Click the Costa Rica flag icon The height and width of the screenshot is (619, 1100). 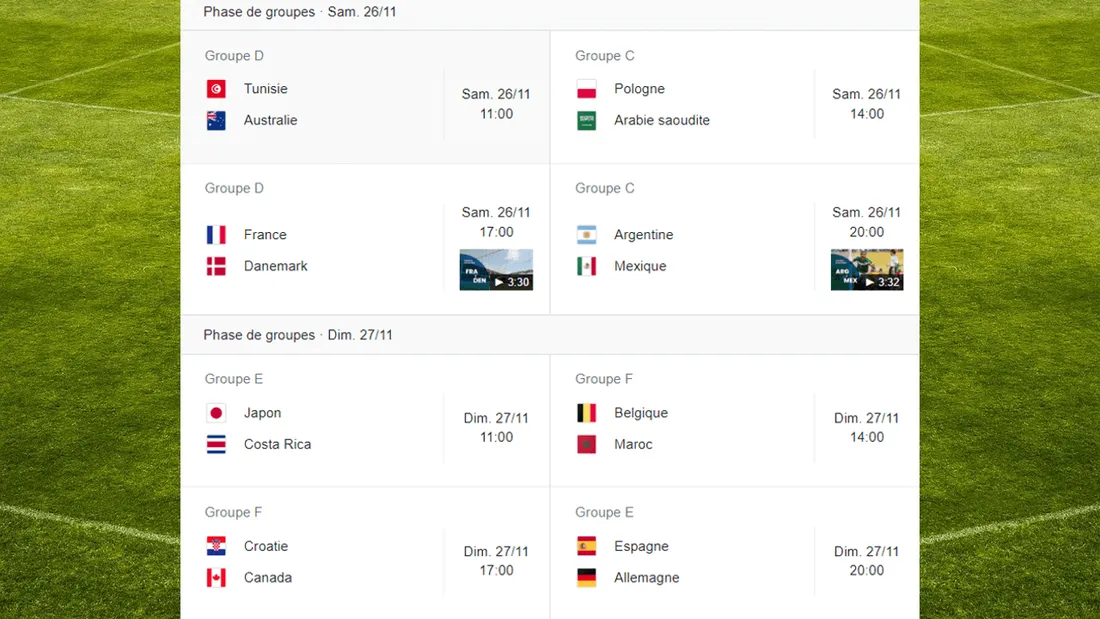click(216, 444)
